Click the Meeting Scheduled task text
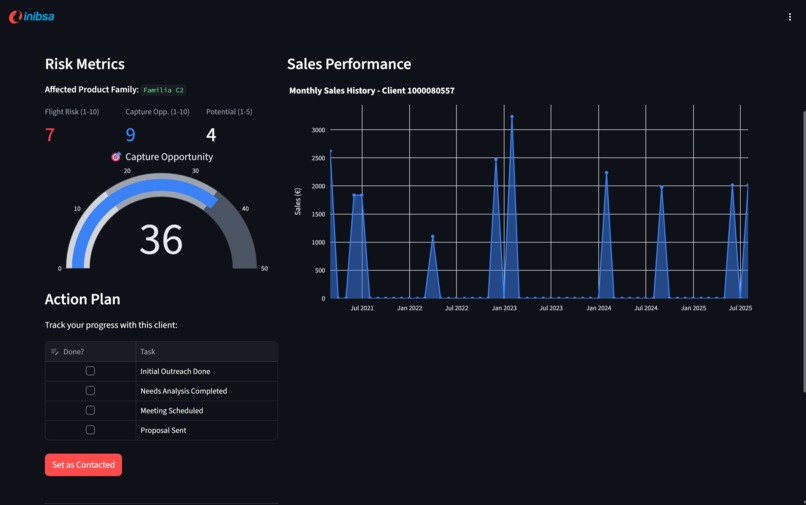Viewport: 806px width, 505px height. coord(172,410)
